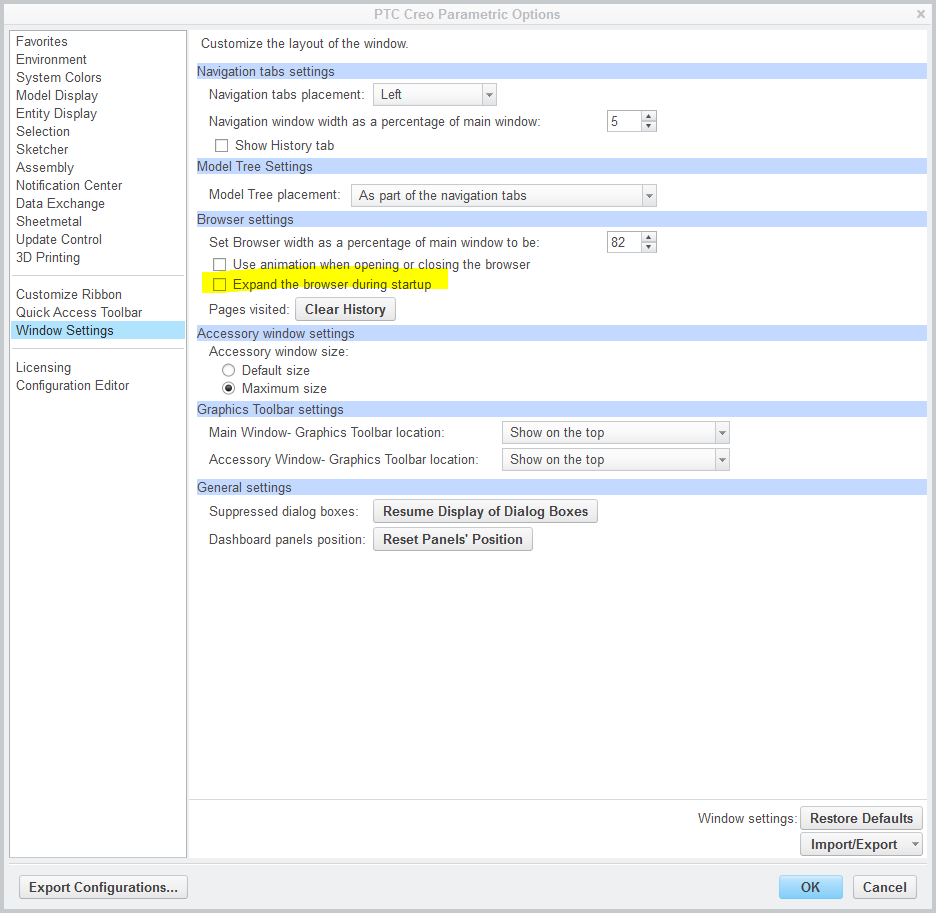Open Customize Ribbon category
The image size is (936, 913).
coord(69,294)
